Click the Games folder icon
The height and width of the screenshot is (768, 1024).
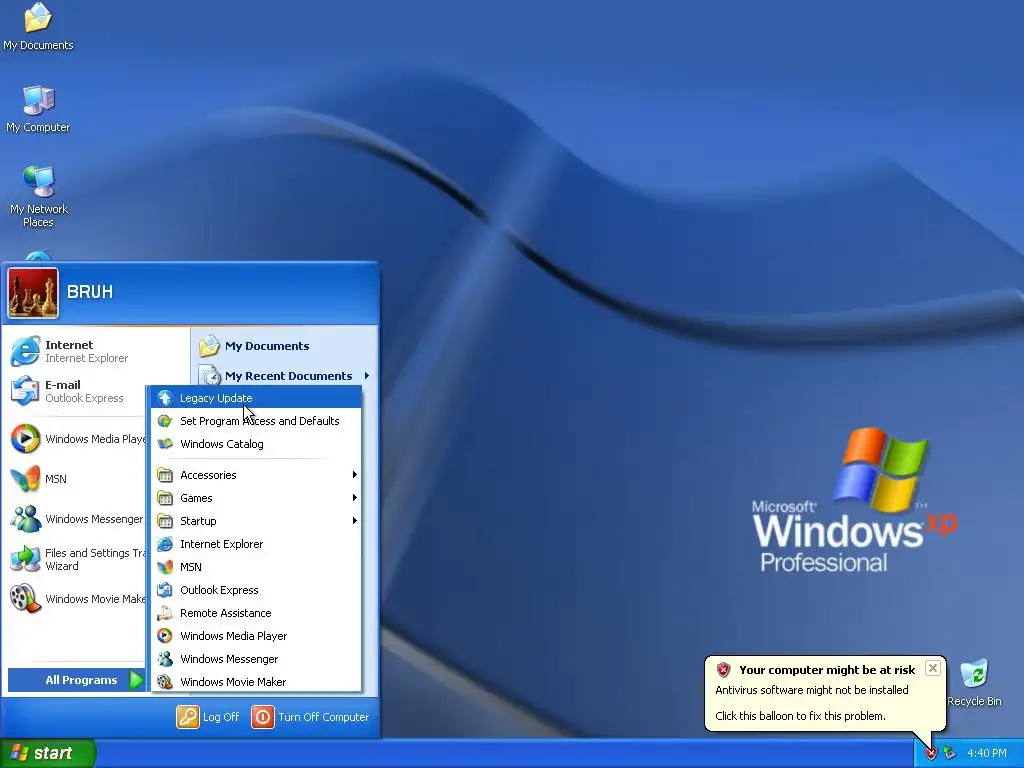pos(165,498)
